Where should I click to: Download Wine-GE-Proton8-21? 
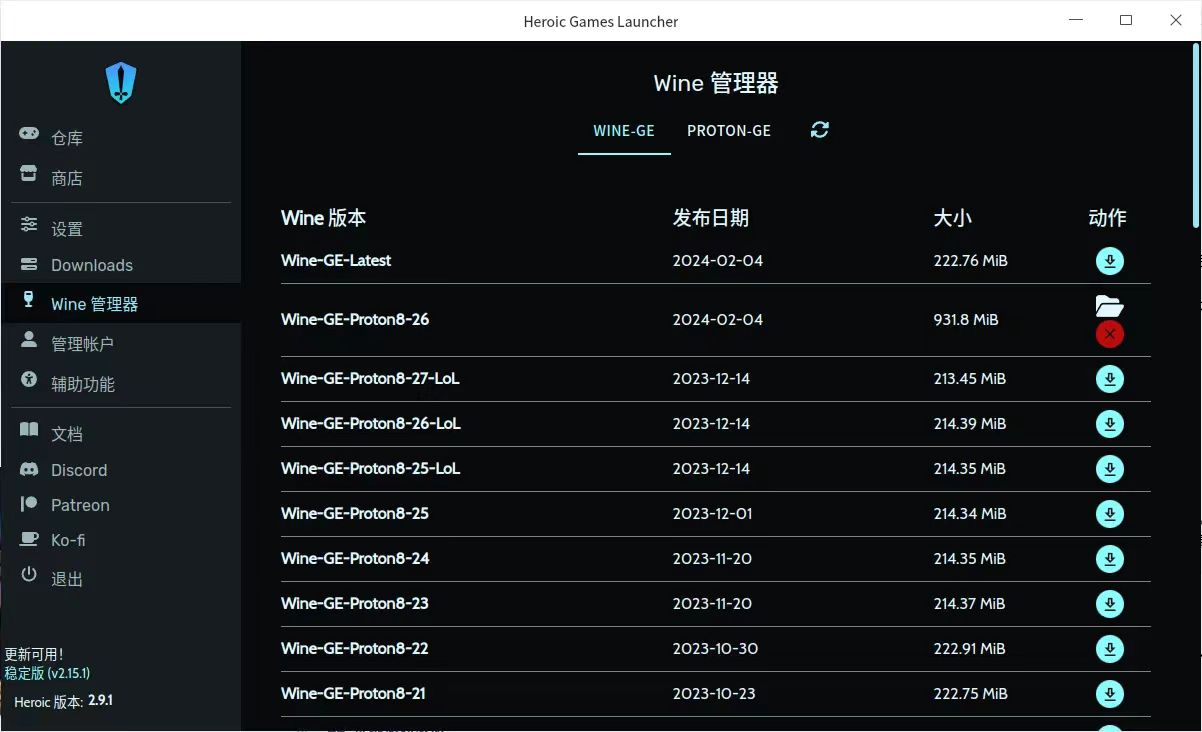pyautogui.click(x=1110, y=694)
